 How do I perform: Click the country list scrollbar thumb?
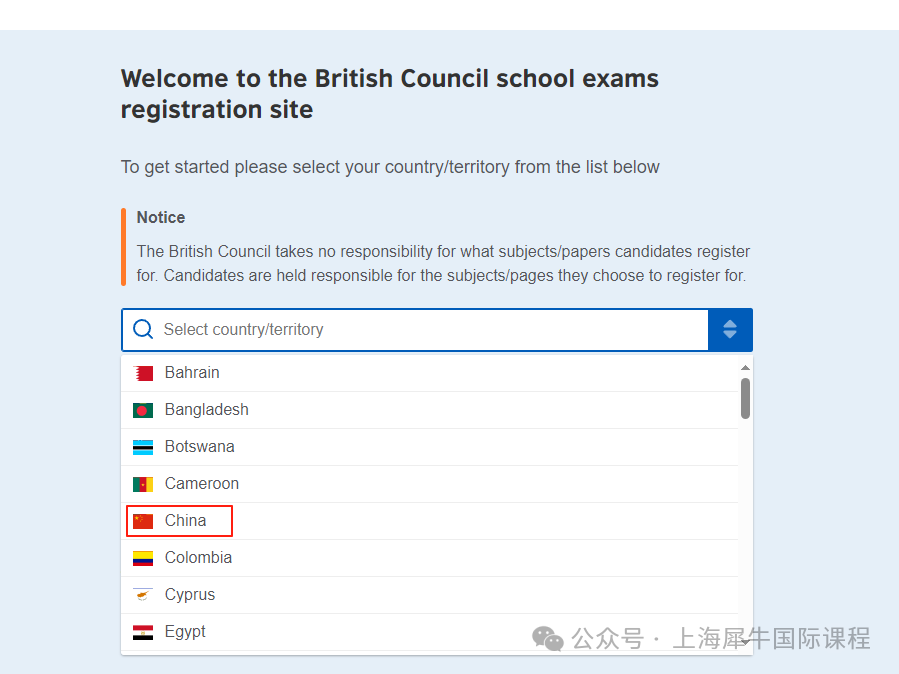click(x=745, y=398)
